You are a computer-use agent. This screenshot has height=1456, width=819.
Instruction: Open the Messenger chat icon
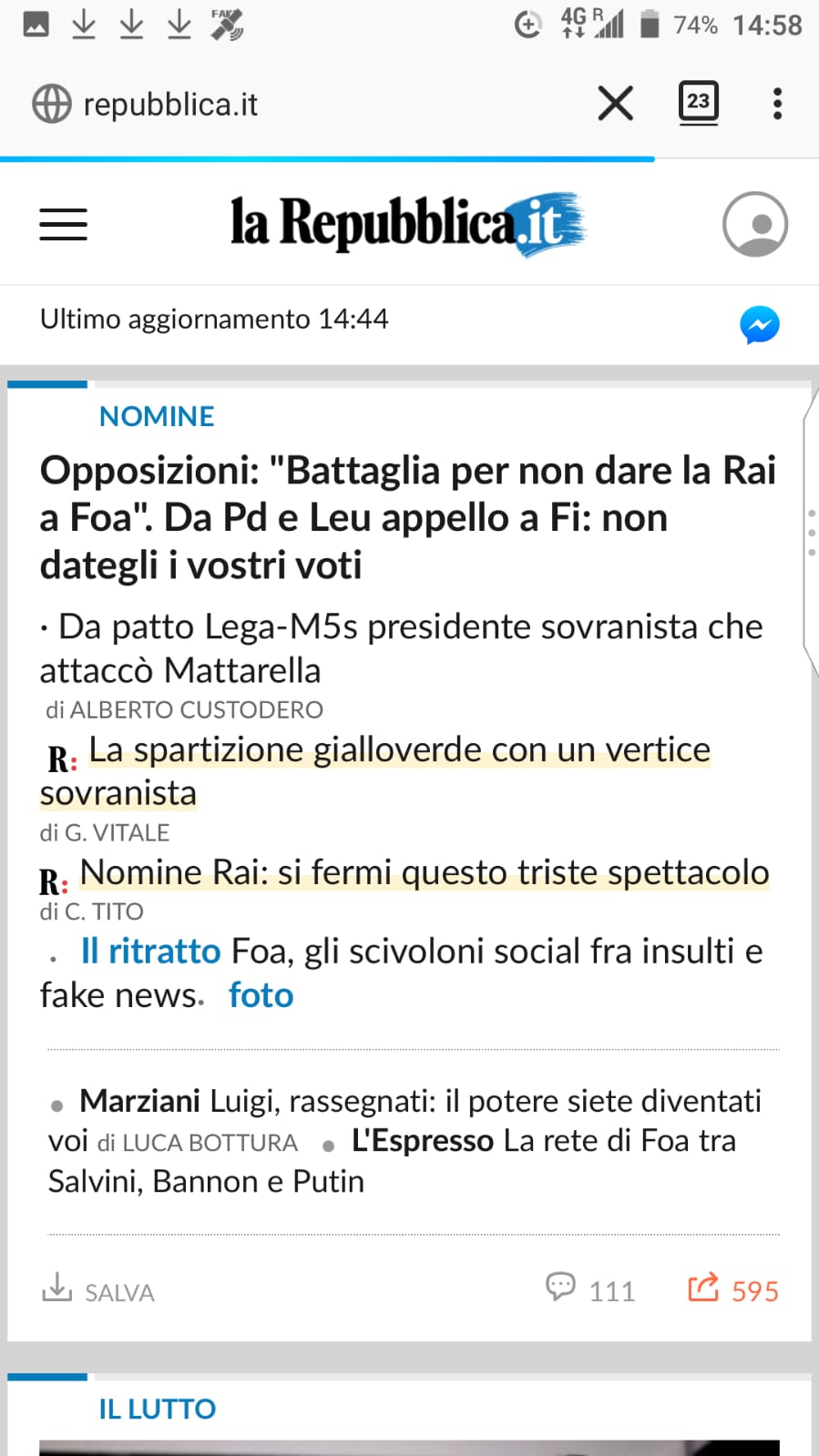pos(759,325)
